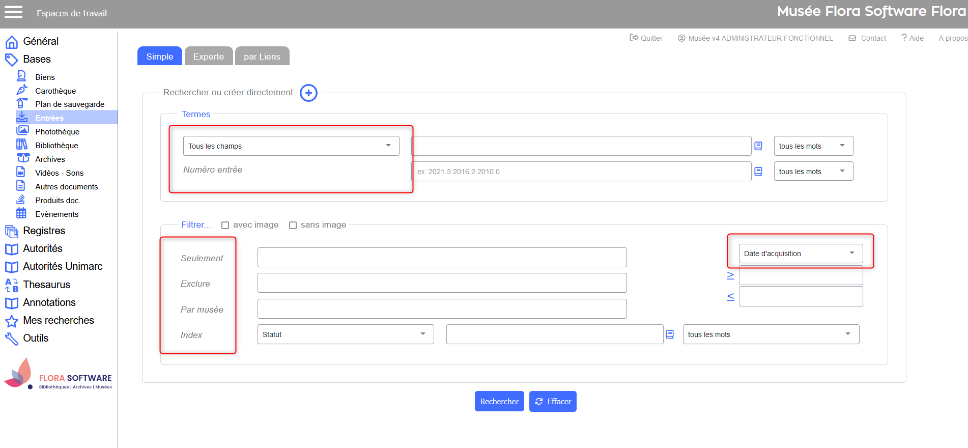Open the hamburger menu icon
The width and height of the screenshot is (968, 448).
(14, 13)
